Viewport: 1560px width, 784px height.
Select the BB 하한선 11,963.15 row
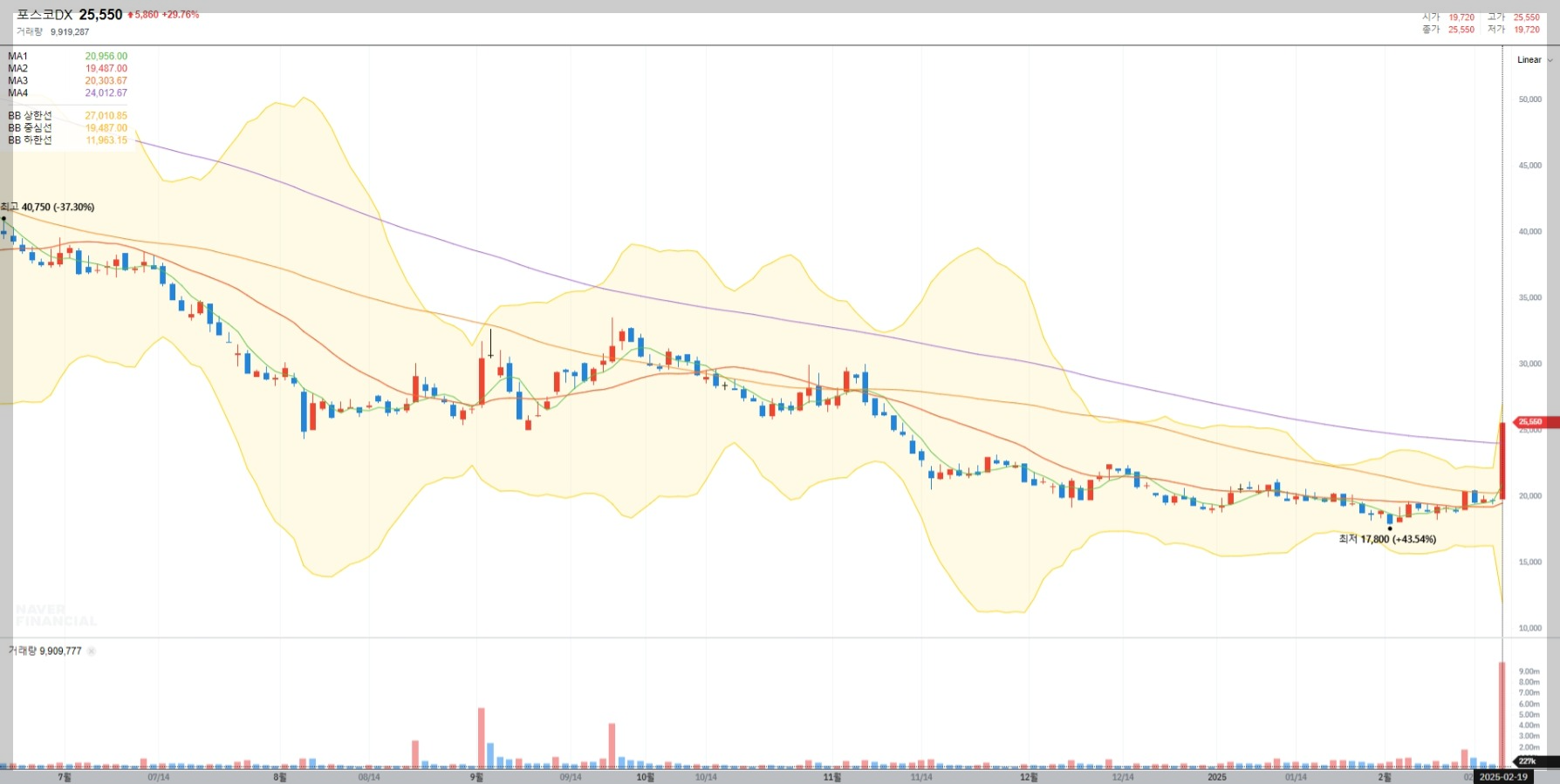tap(67, 140)
